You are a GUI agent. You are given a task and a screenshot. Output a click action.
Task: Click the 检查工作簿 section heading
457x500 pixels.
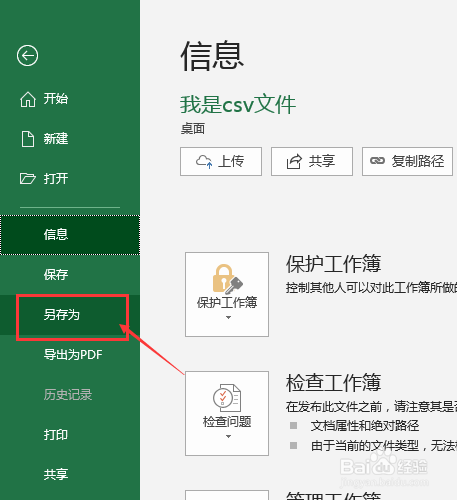click(x=333, y=383)
